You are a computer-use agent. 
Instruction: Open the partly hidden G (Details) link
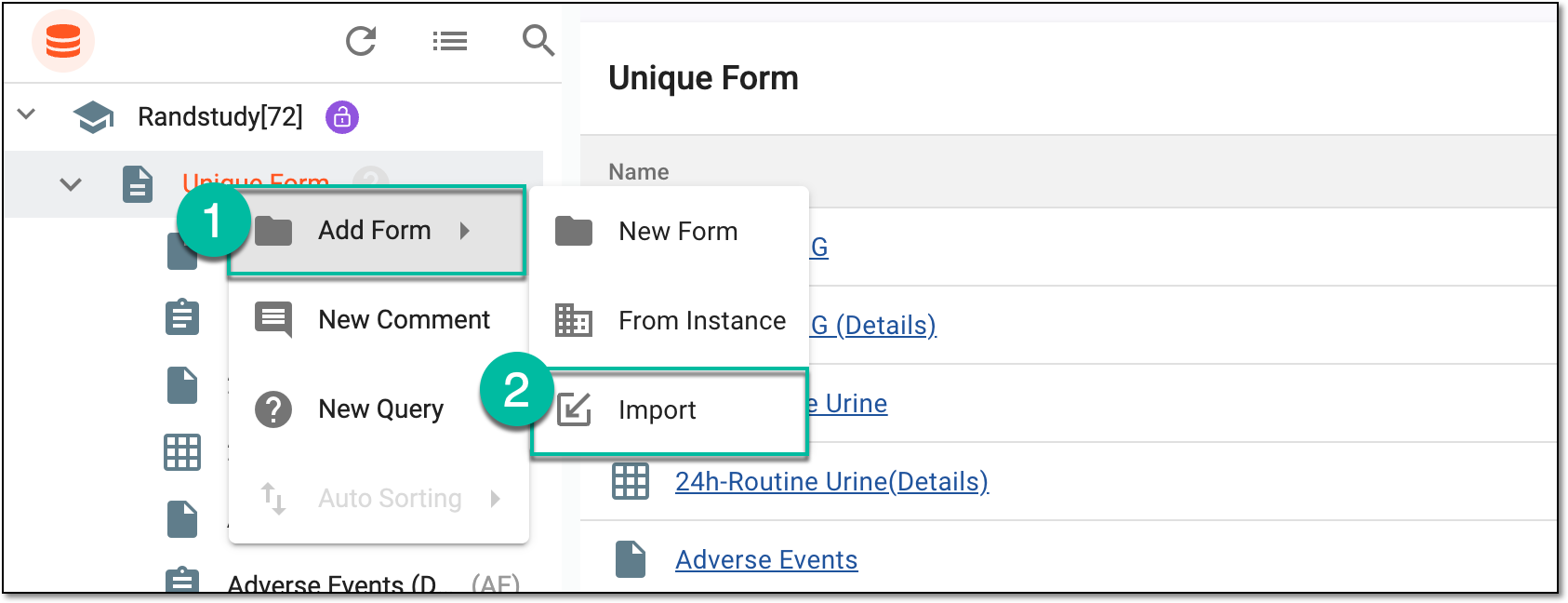pyautogui.click(x=874, y=325)
